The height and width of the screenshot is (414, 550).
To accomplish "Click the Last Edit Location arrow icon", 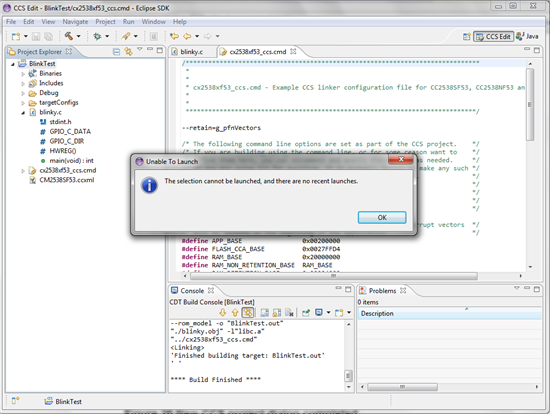I will 174,36.
